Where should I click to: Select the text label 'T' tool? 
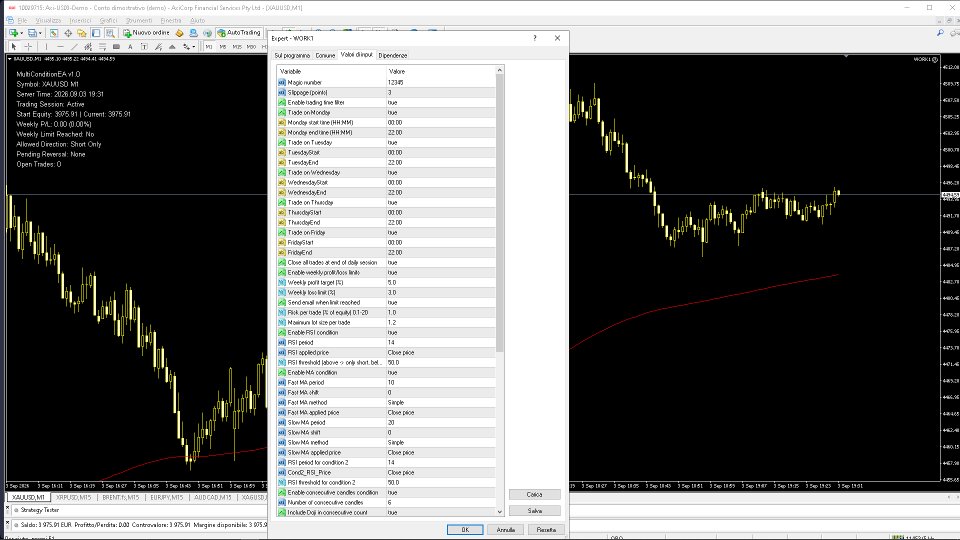pyautogui.click(x=144, y=47)
